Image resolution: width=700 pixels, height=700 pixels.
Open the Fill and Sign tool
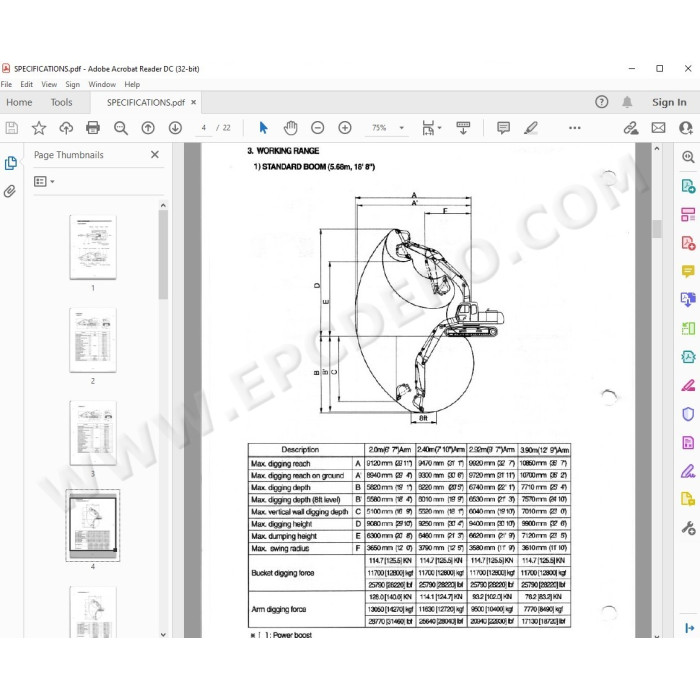click(688, 471)
